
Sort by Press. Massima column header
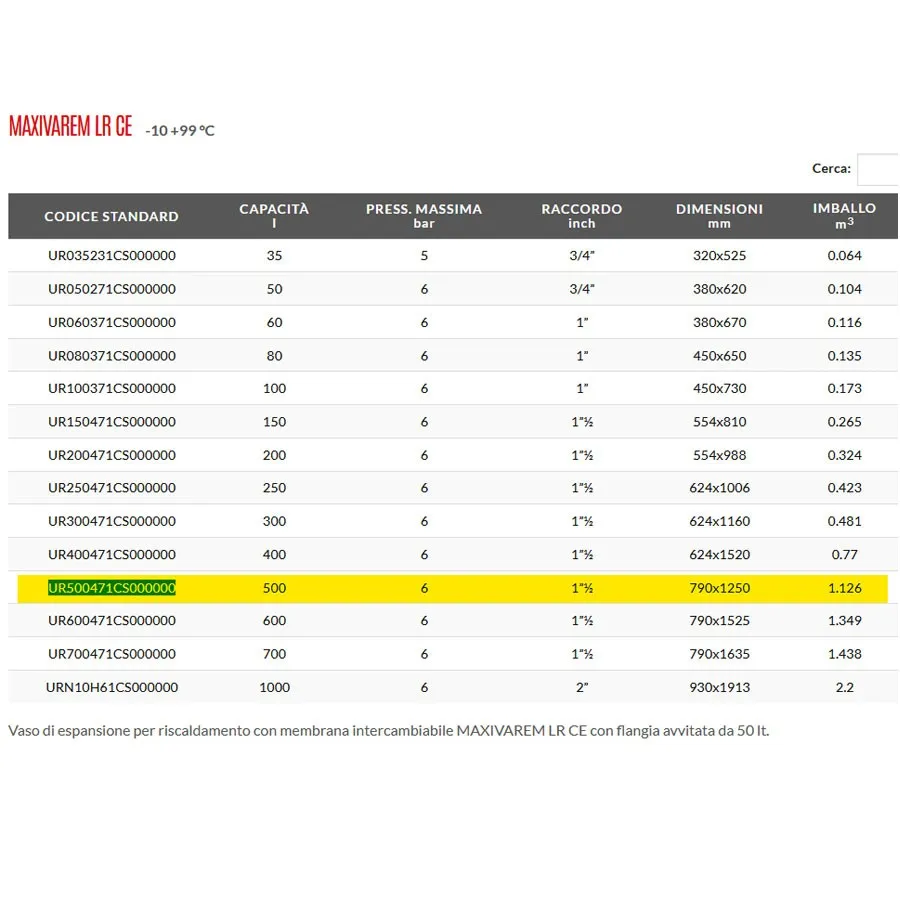click(424, 216)
